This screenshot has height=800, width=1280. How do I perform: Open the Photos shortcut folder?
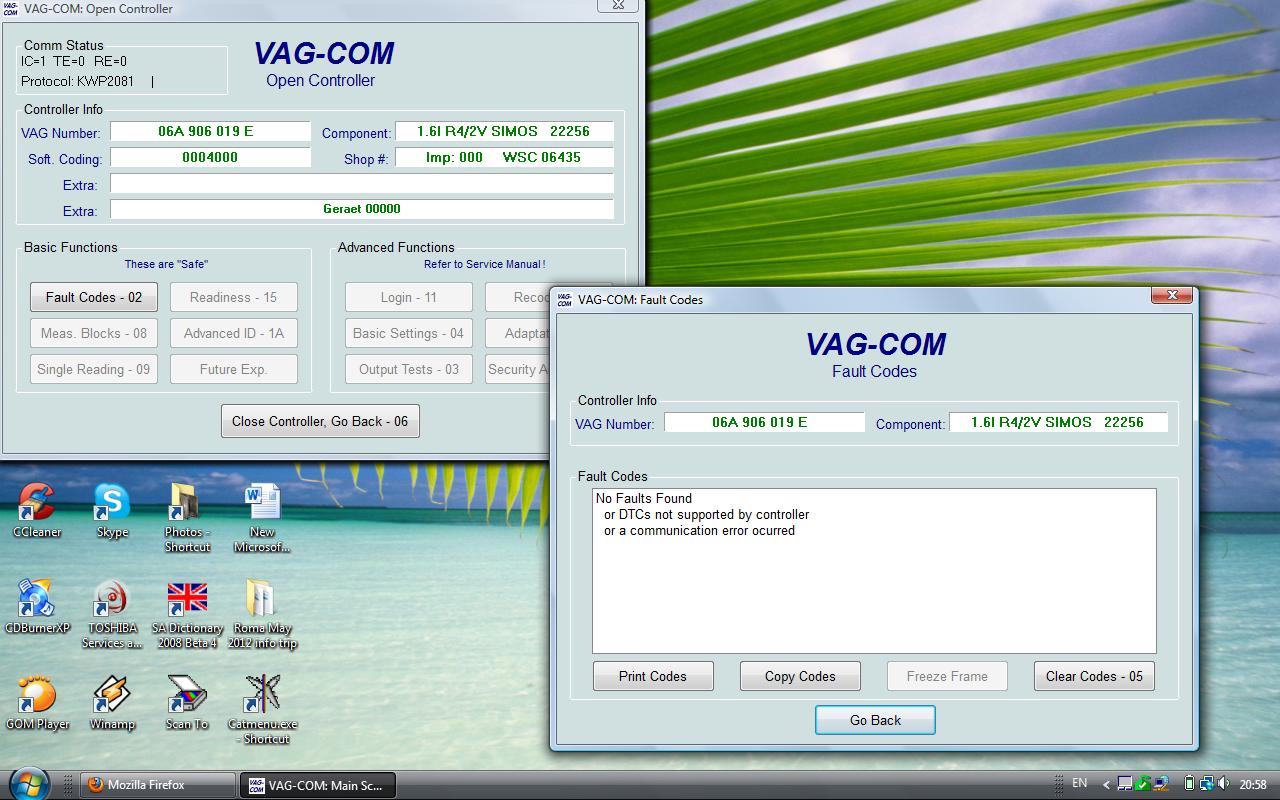[187, 503]
